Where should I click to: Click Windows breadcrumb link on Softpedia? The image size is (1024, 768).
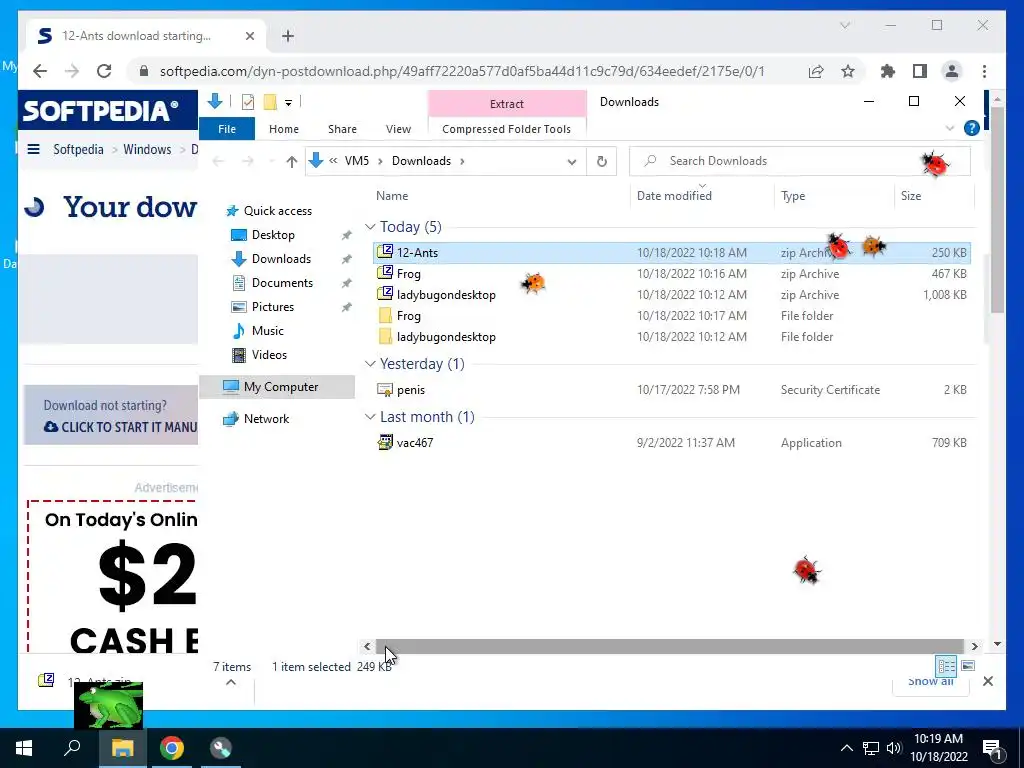coord(147,150)
